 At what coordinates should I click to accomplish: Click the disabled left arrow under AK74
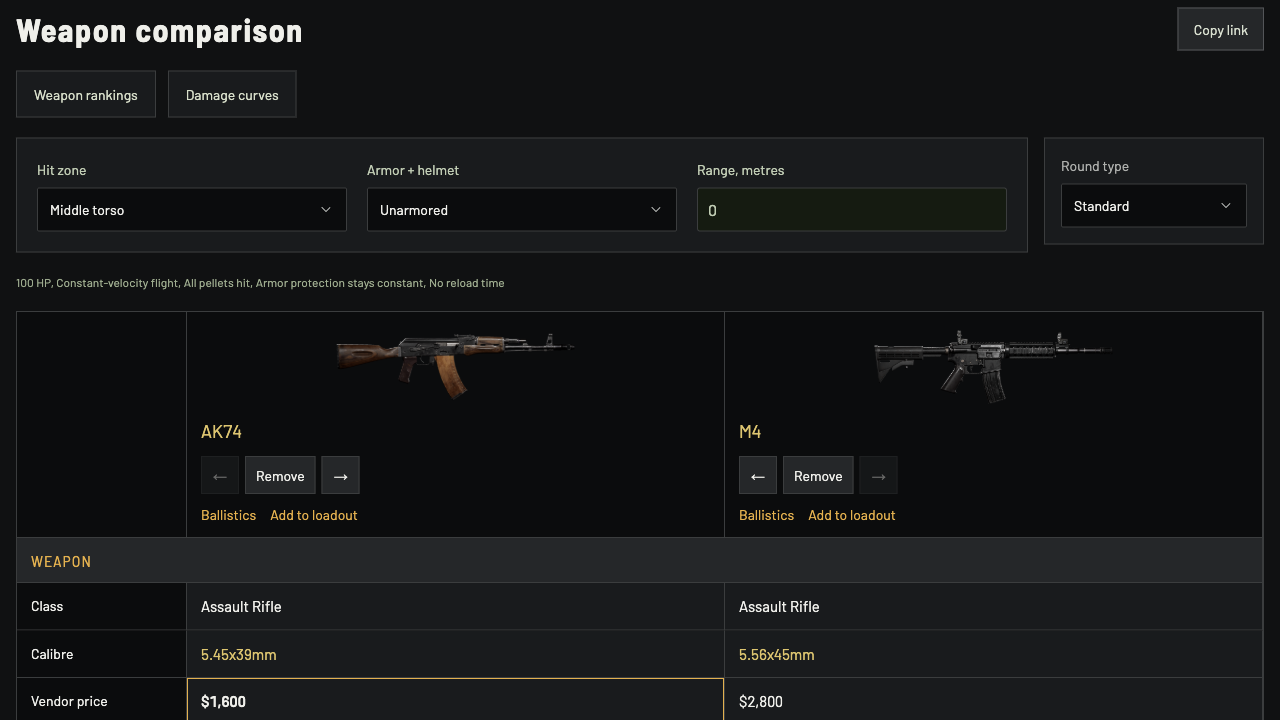click(220, 476)
